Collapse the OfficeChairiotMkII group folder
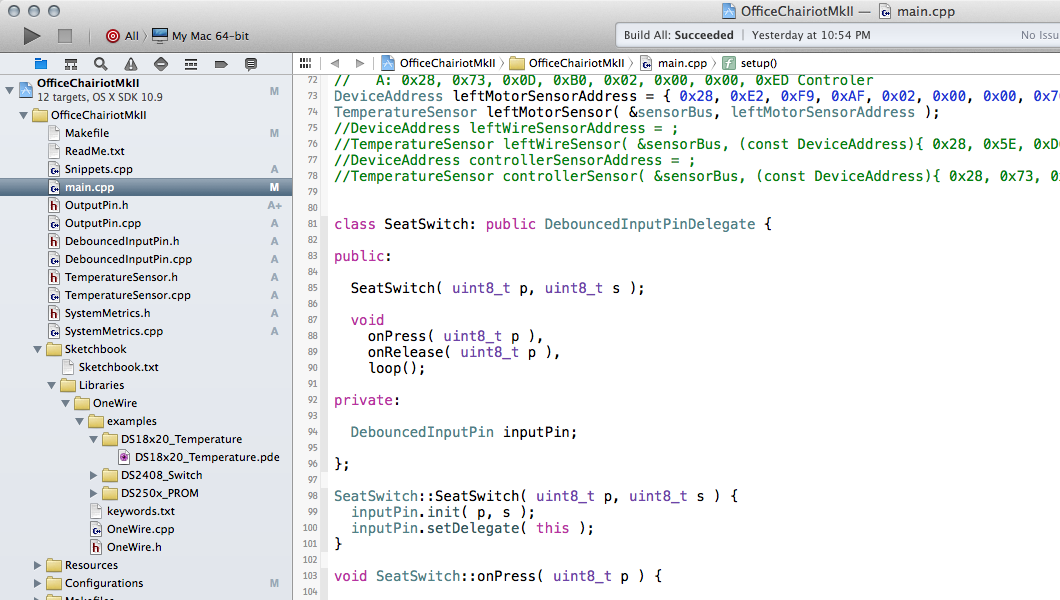 pos(24,115)
